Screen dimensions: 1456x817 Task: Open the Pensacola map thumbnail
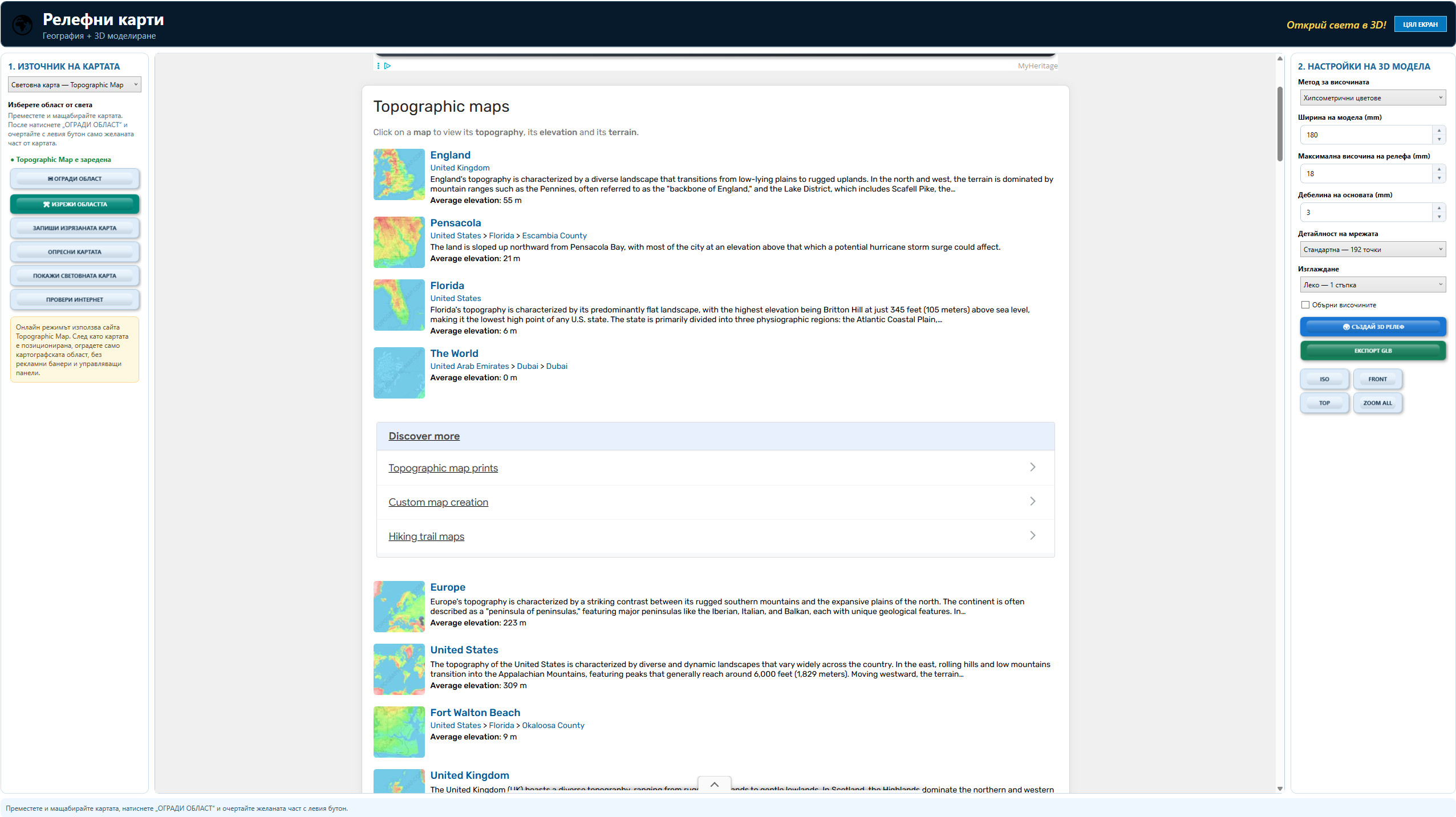[399, 242]
